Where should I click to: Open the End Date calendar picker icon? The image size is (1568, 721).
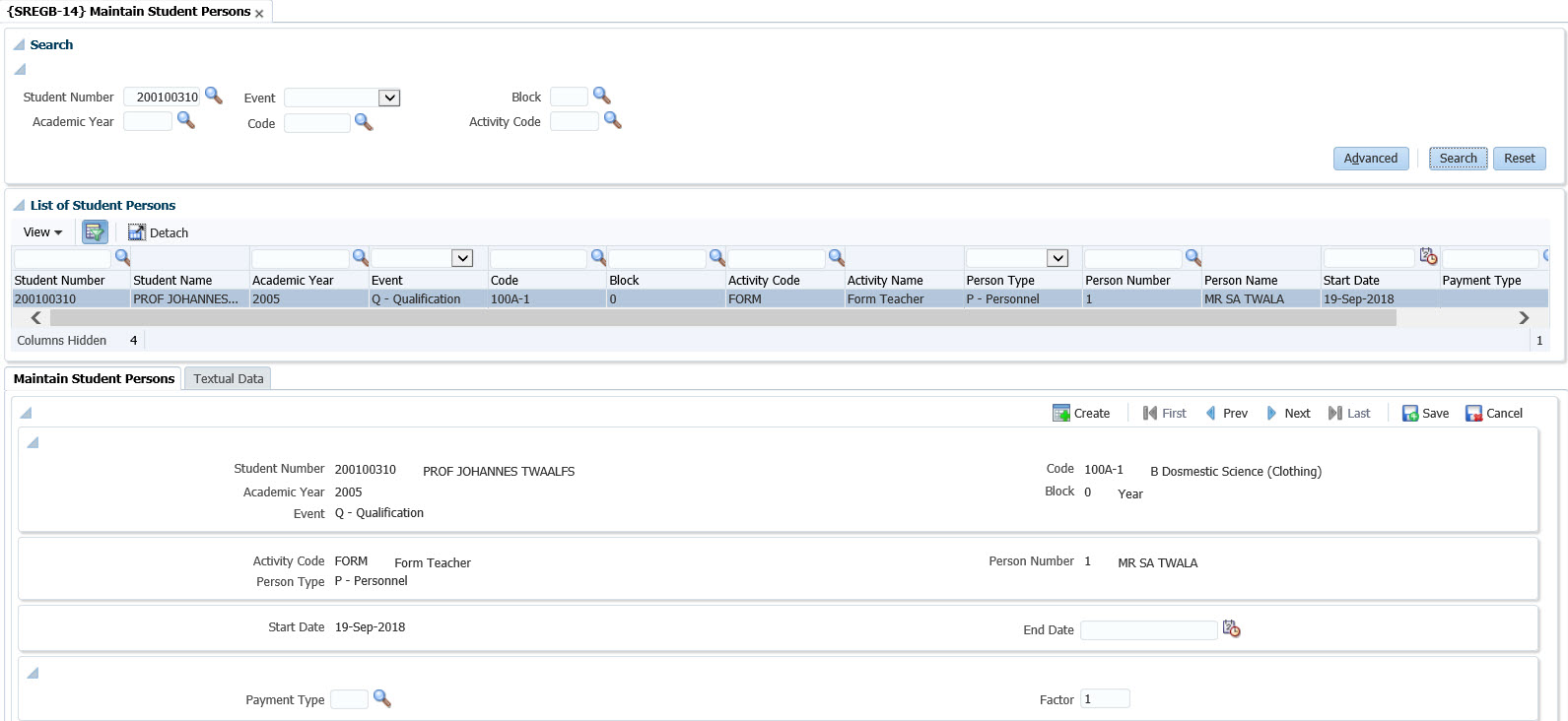tap(1231, 628)
